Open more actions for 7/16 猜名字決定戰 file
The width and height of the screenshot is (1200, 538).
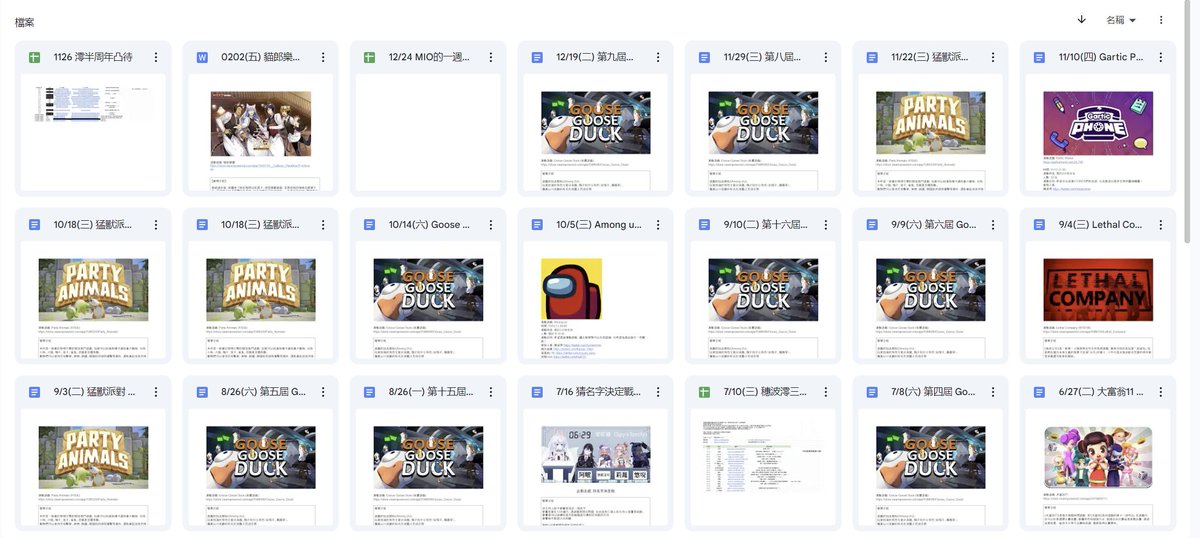point(658,392)
